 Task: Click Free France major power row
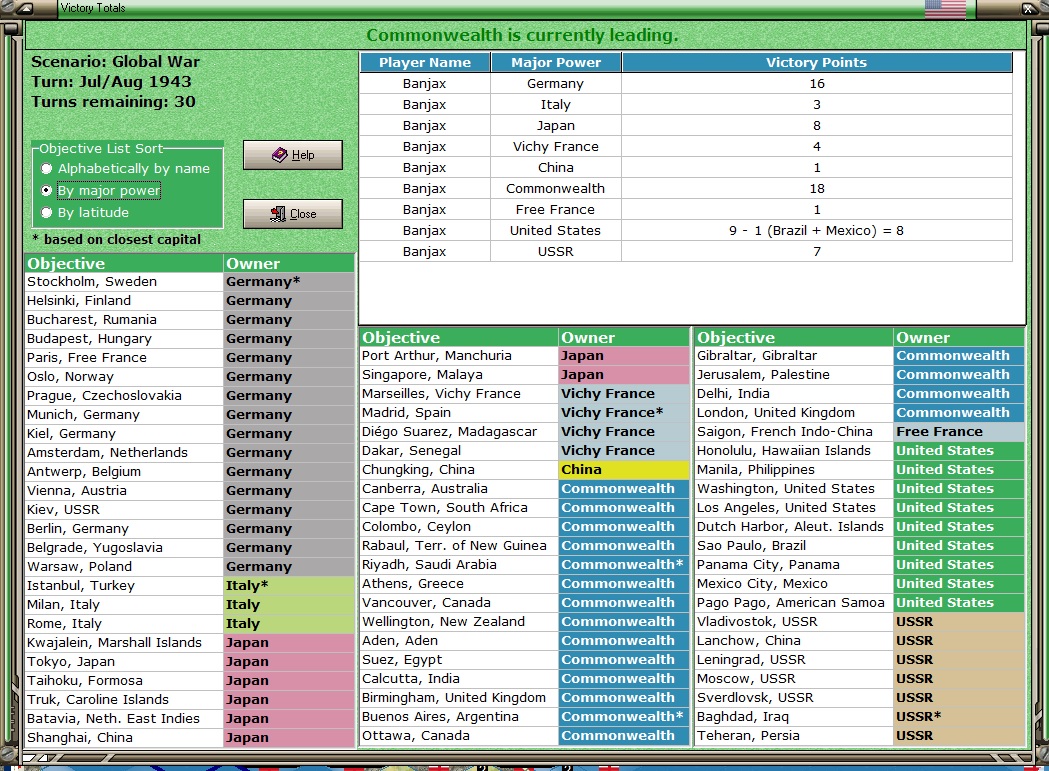tap(555, 209)
